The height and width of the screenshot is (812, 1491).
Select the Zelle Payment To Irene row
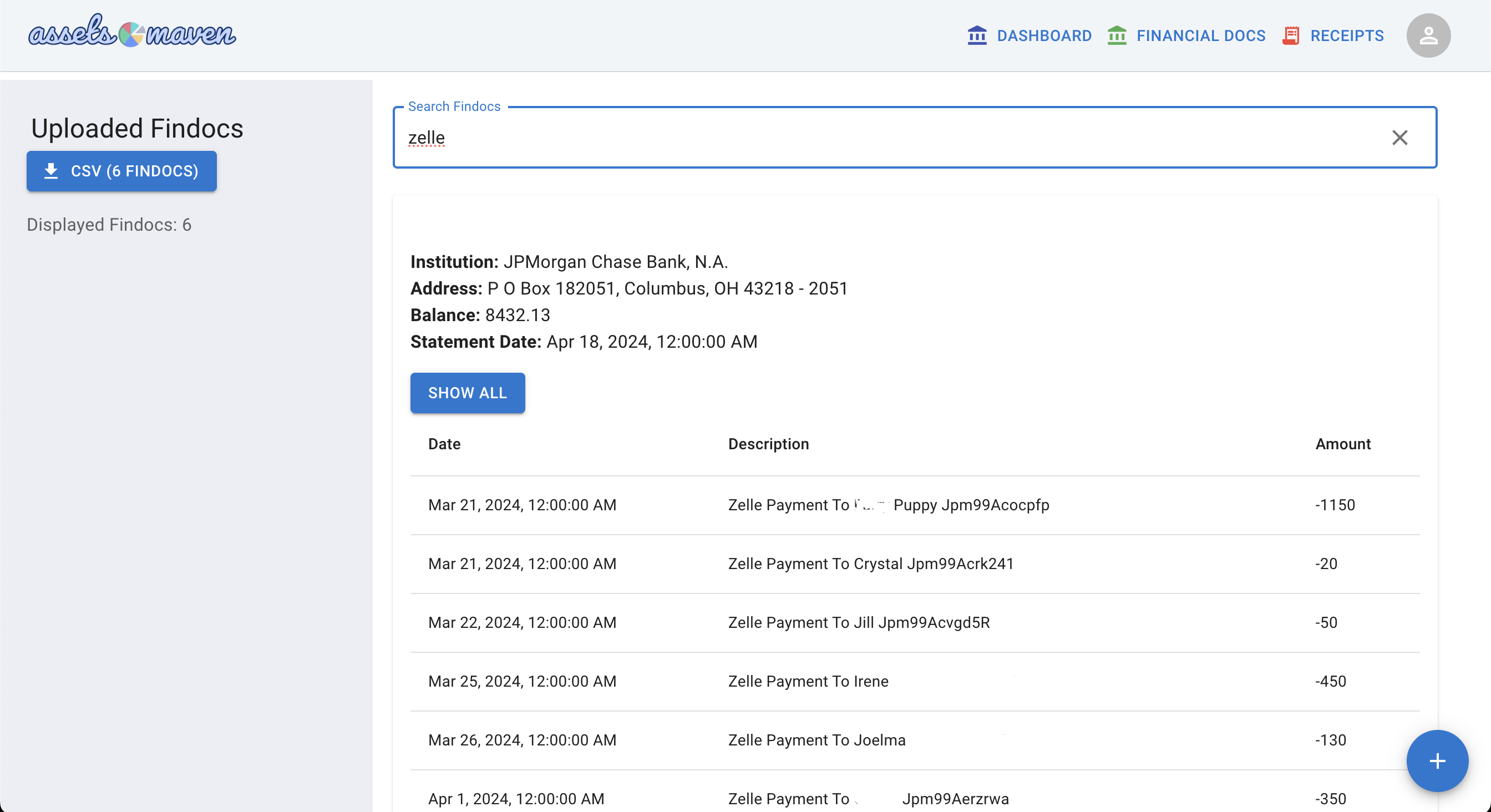click(x=808, y=681)
